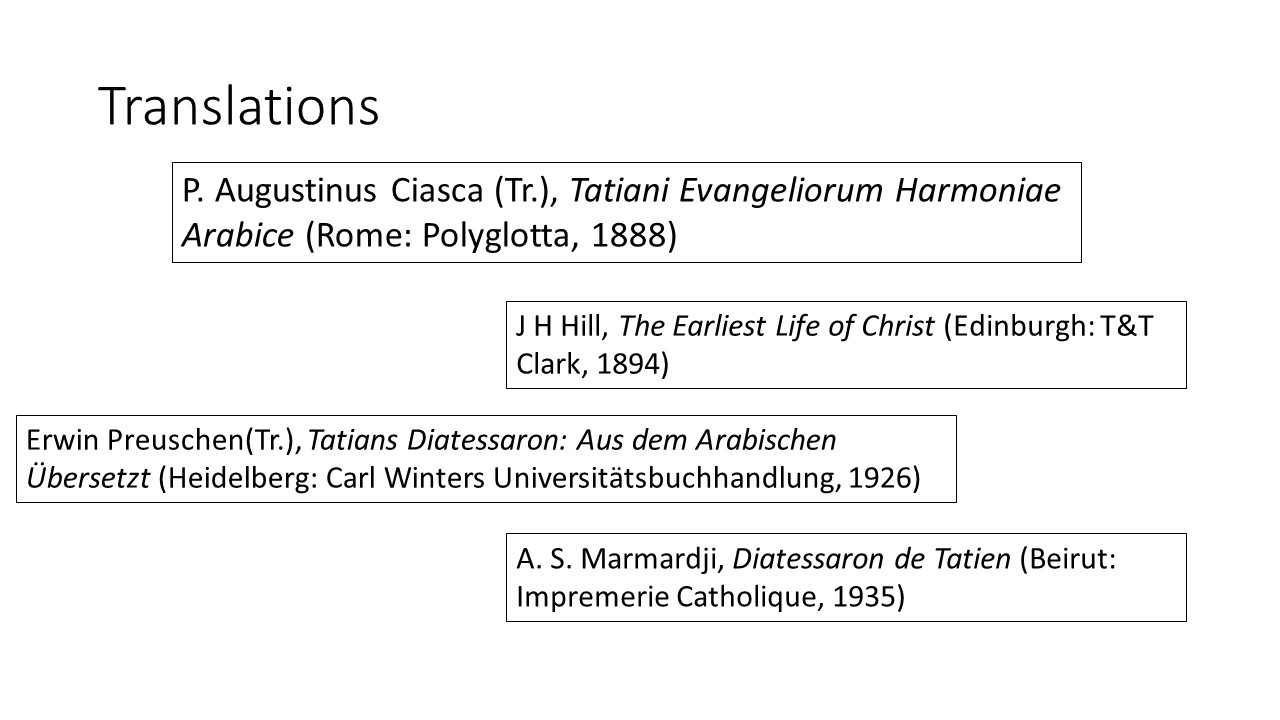
Task: Click the year 1926 in Preuschen citation
Action: tap(878, 478)
